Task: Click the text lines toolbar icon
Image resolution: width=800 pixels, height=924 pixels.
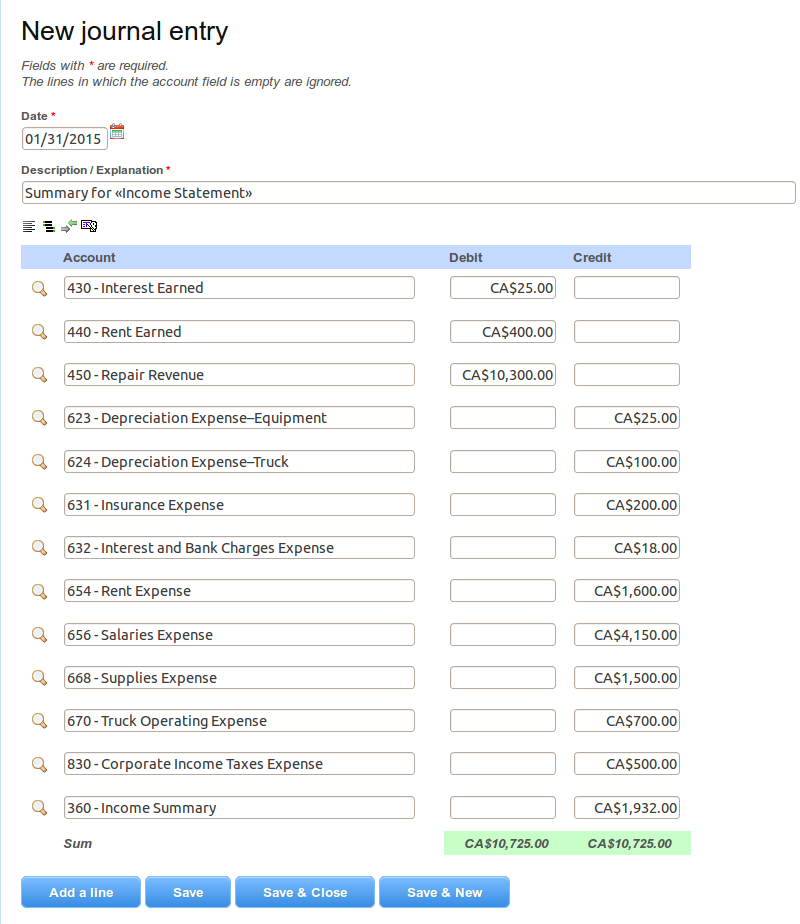Action: [28, 226]
